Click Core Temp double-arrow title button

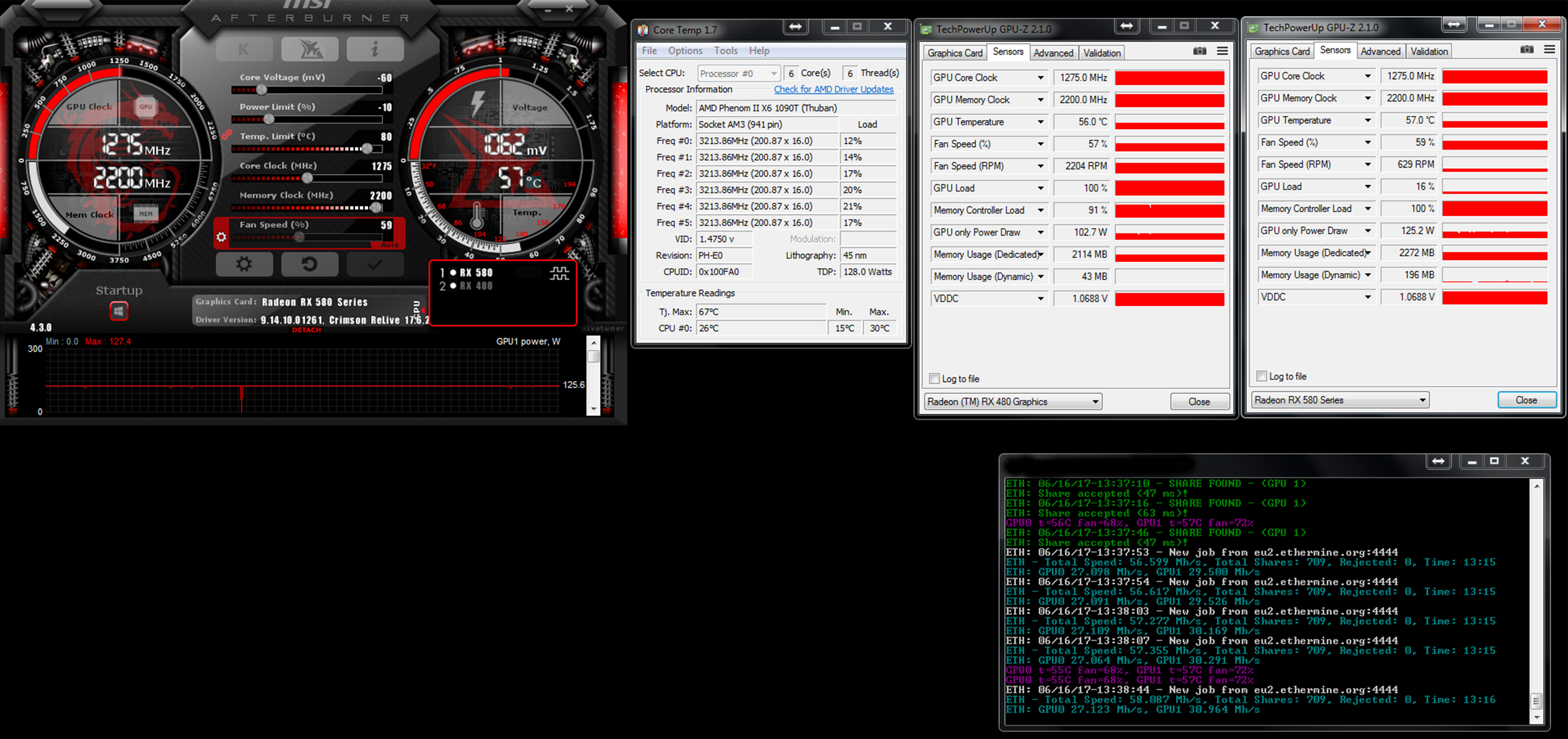795,26
